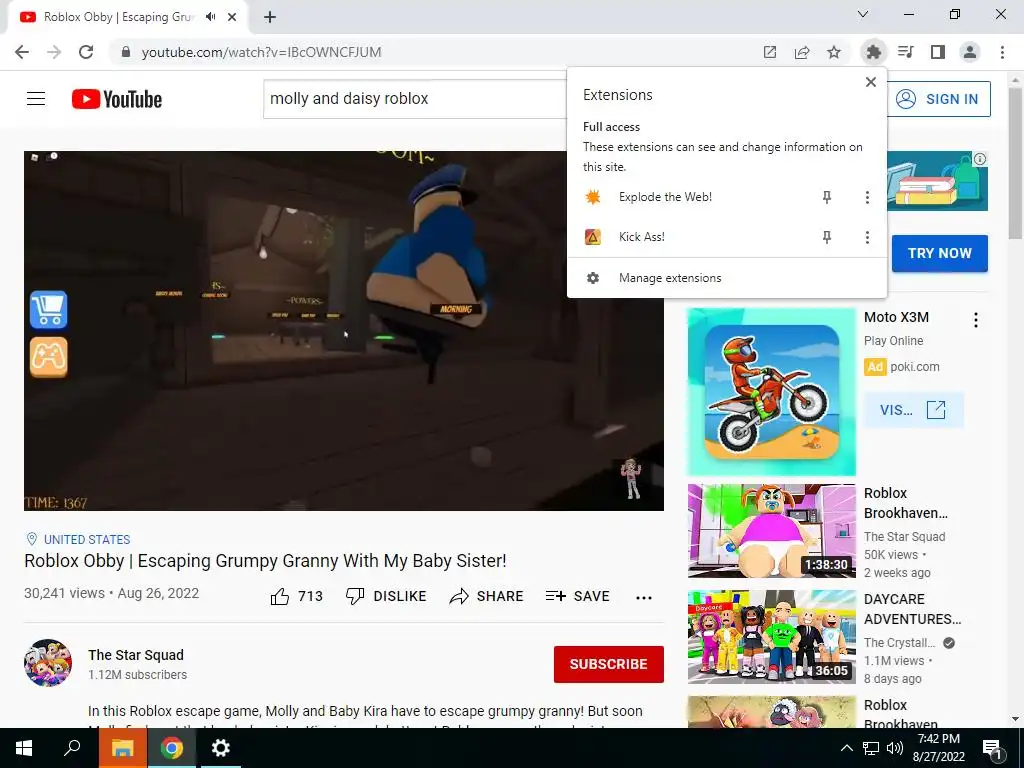Open the media controls icon
1024x768 pixels.
click(x=906, y=52)
